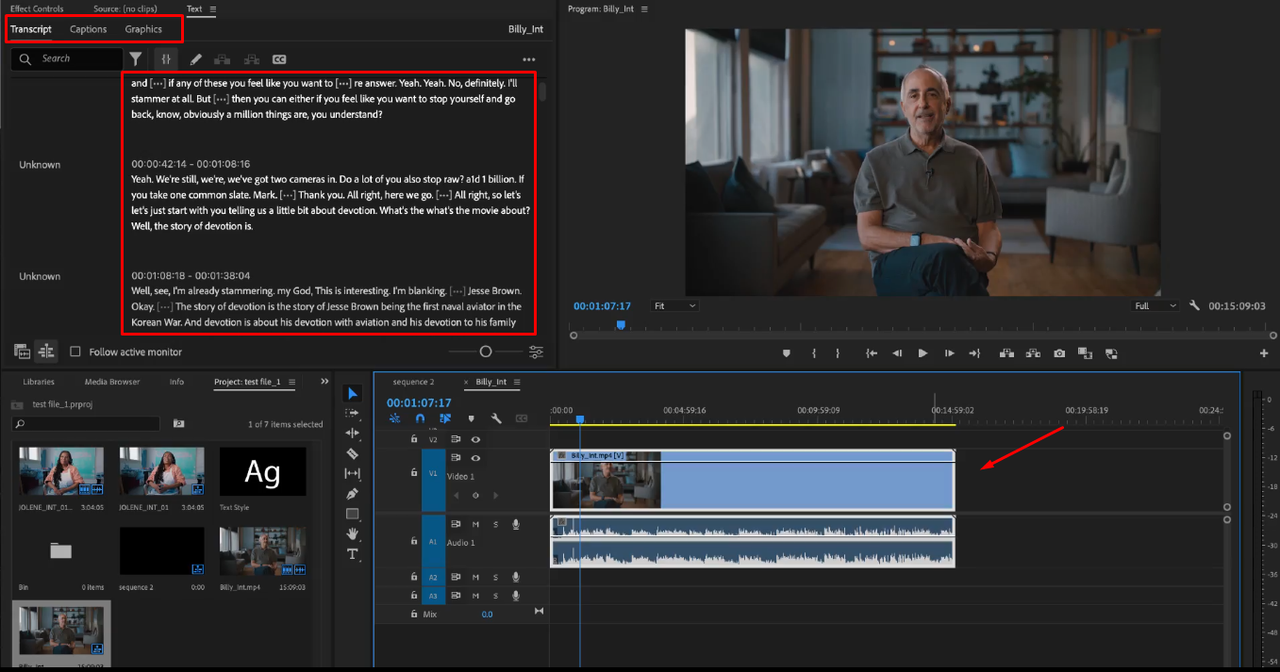Select the Hand tool
1280x672 pixels.
(352, 534)
